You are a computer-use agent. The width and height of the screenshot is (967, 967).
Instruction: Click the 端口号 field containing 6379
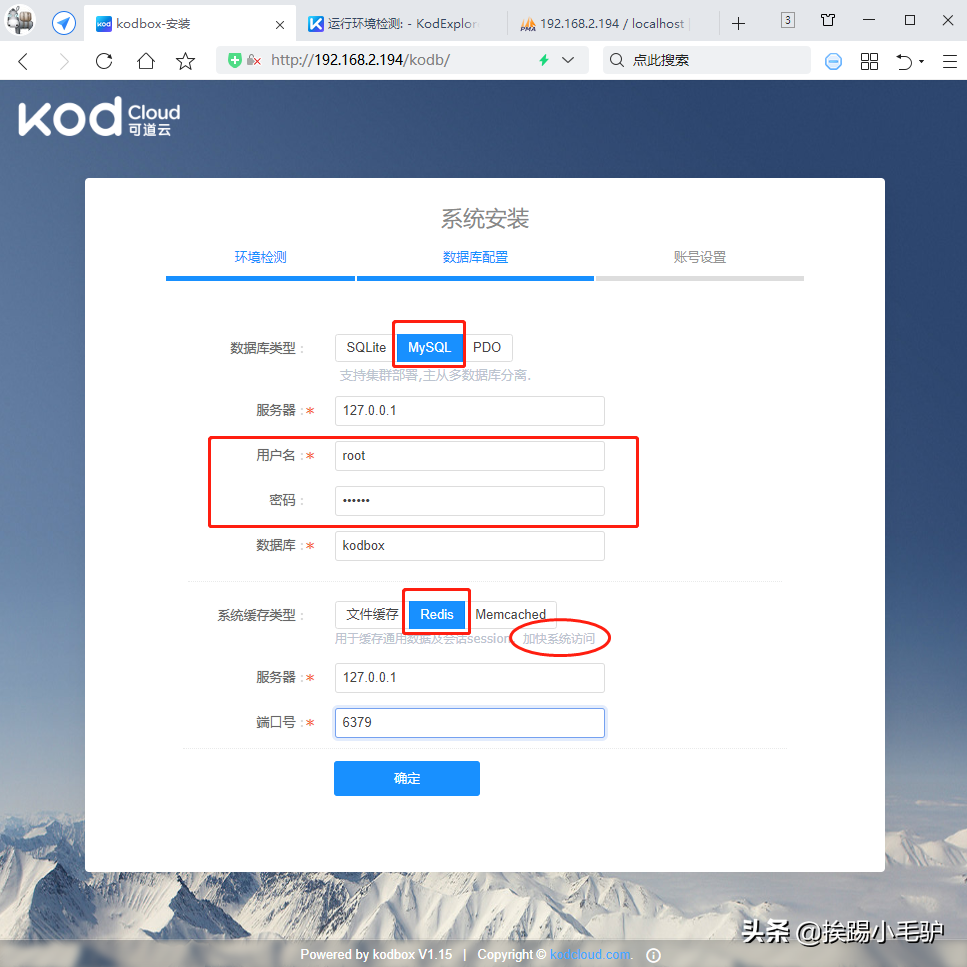coord(469,723)
